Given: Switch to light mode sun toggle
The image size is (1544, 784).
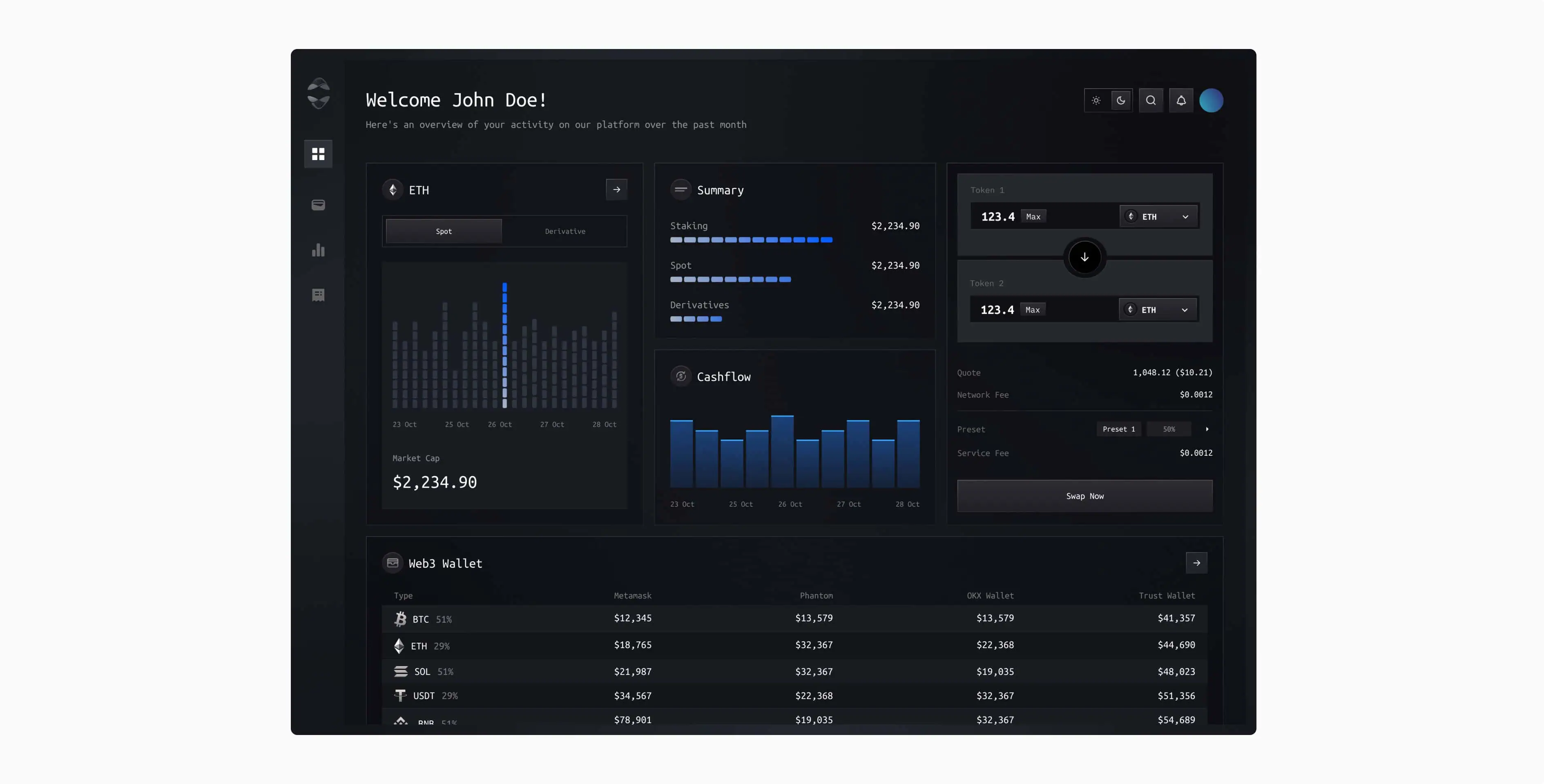Looking at the screenshot, I should (1096, 101).
